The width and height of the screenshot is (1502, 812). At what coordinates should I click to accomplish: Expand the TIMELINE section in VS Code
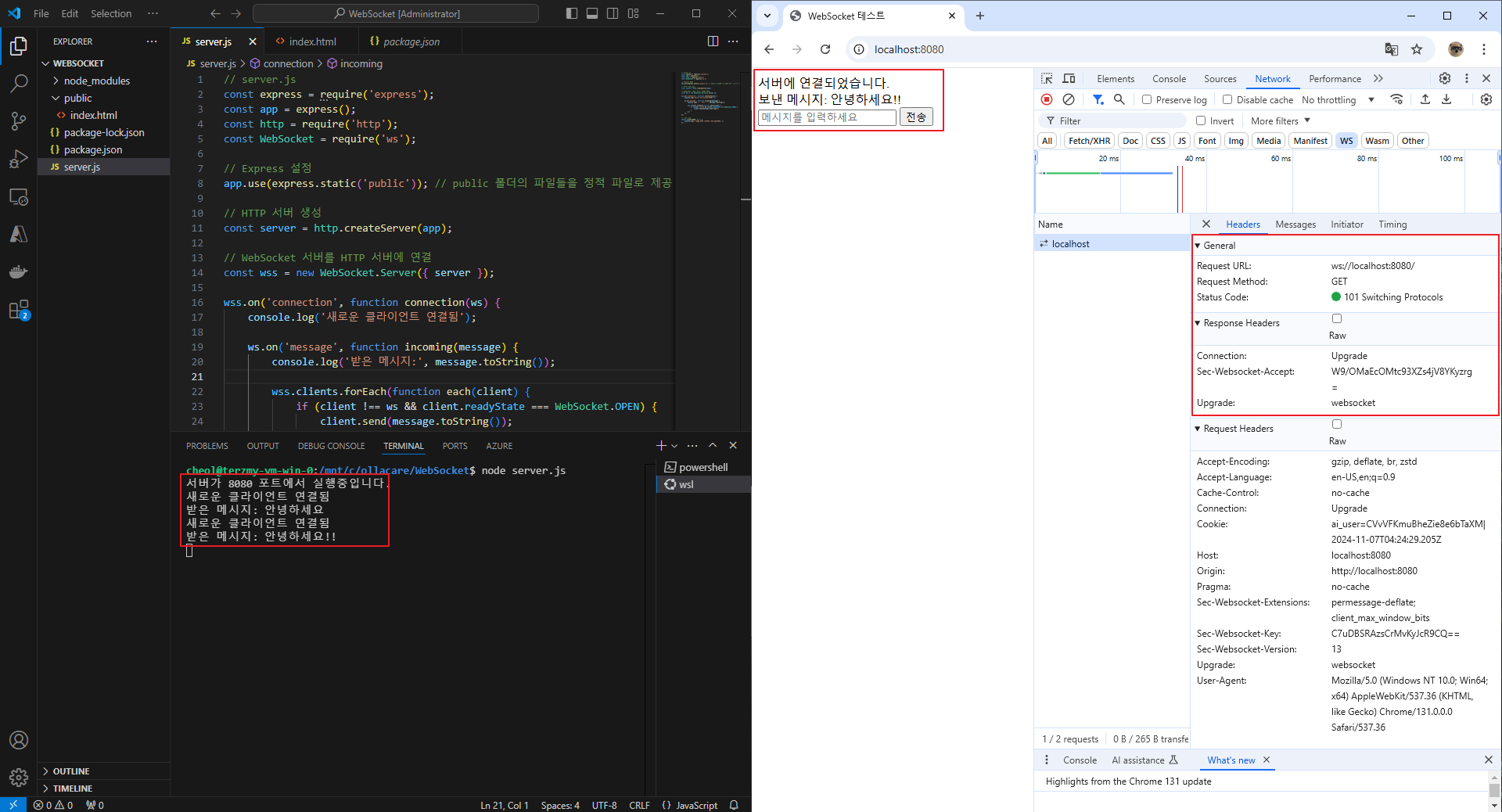[72, 789]
